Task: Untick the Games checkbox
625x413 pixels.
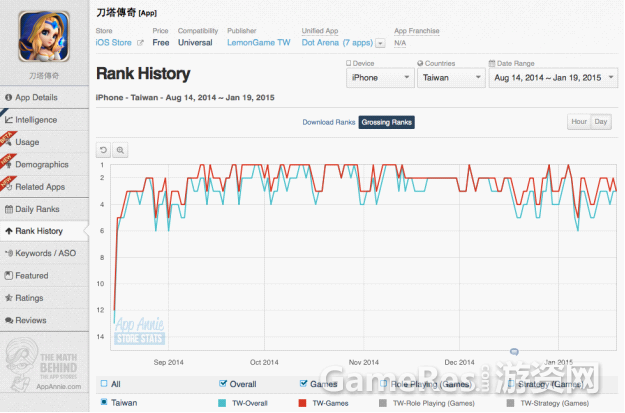Action: [x=303, y=384]
